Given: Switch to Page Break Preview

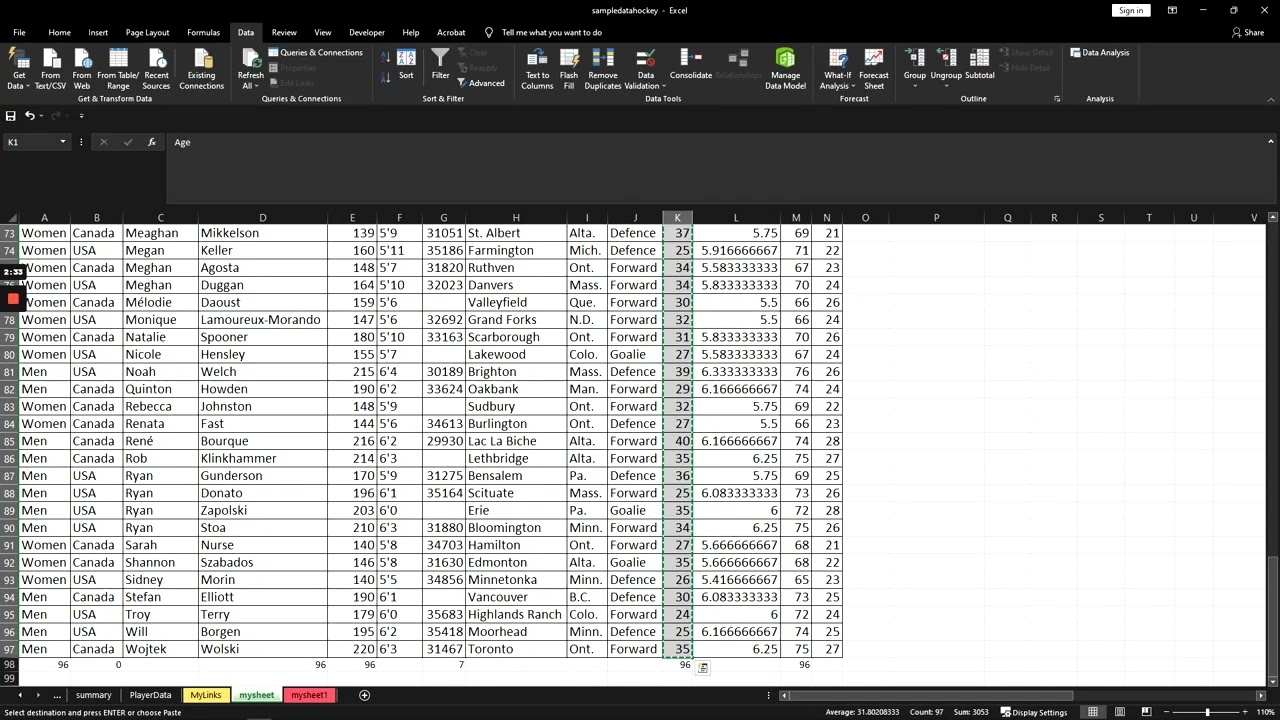Looking at the screenshot, I should pyautogui.click(x=1146, y=712).
